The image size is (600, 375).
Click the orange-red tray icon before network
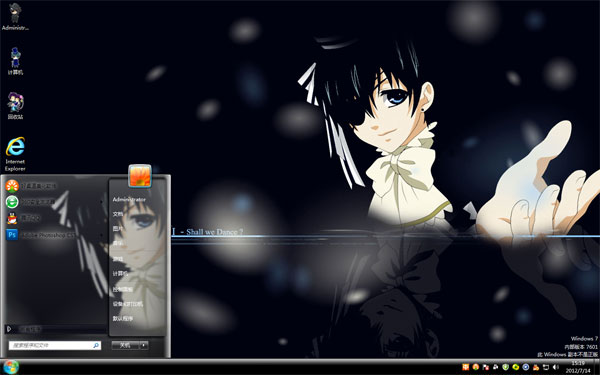[536, 367]
